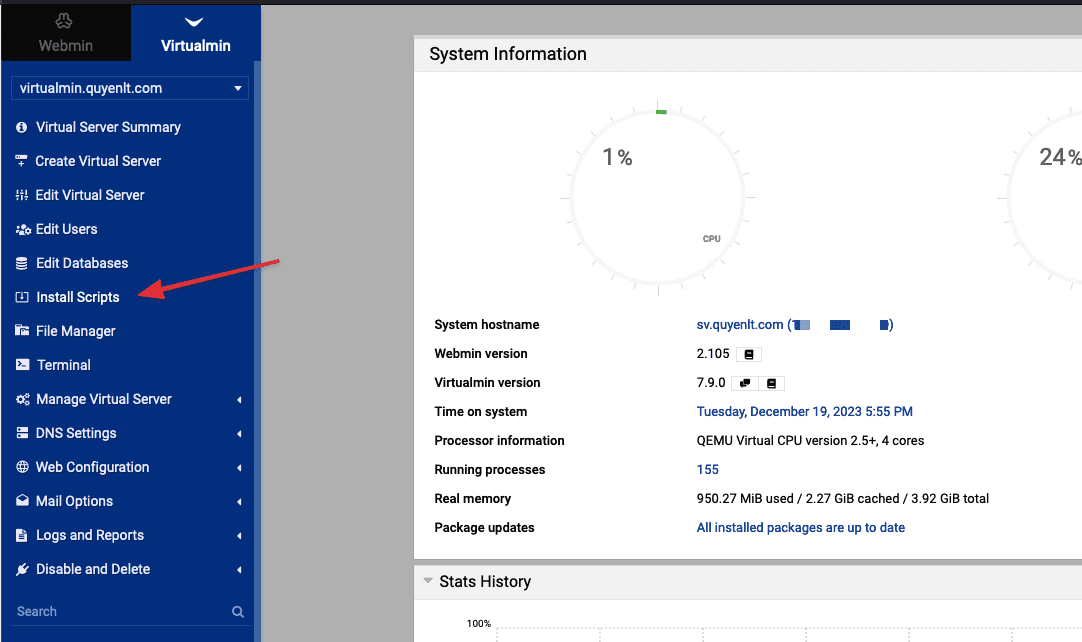The width and height of the screenshot is (1082, 642).
Task: Expand the DNS Settings submenu arrow
Action: (x=239, y=434)
